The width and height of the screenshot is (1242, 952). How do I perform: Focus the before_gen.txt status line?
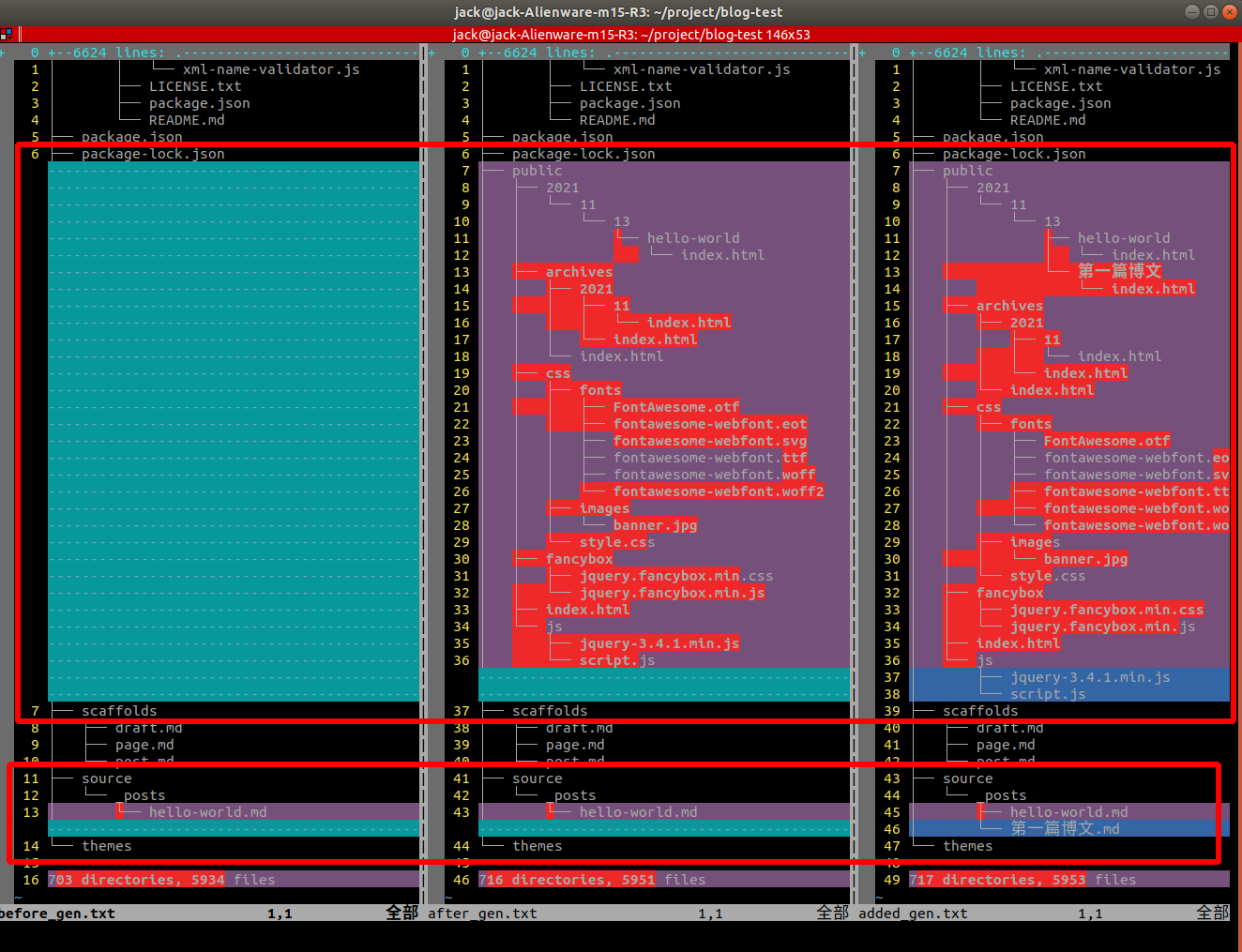click(210, 914)
